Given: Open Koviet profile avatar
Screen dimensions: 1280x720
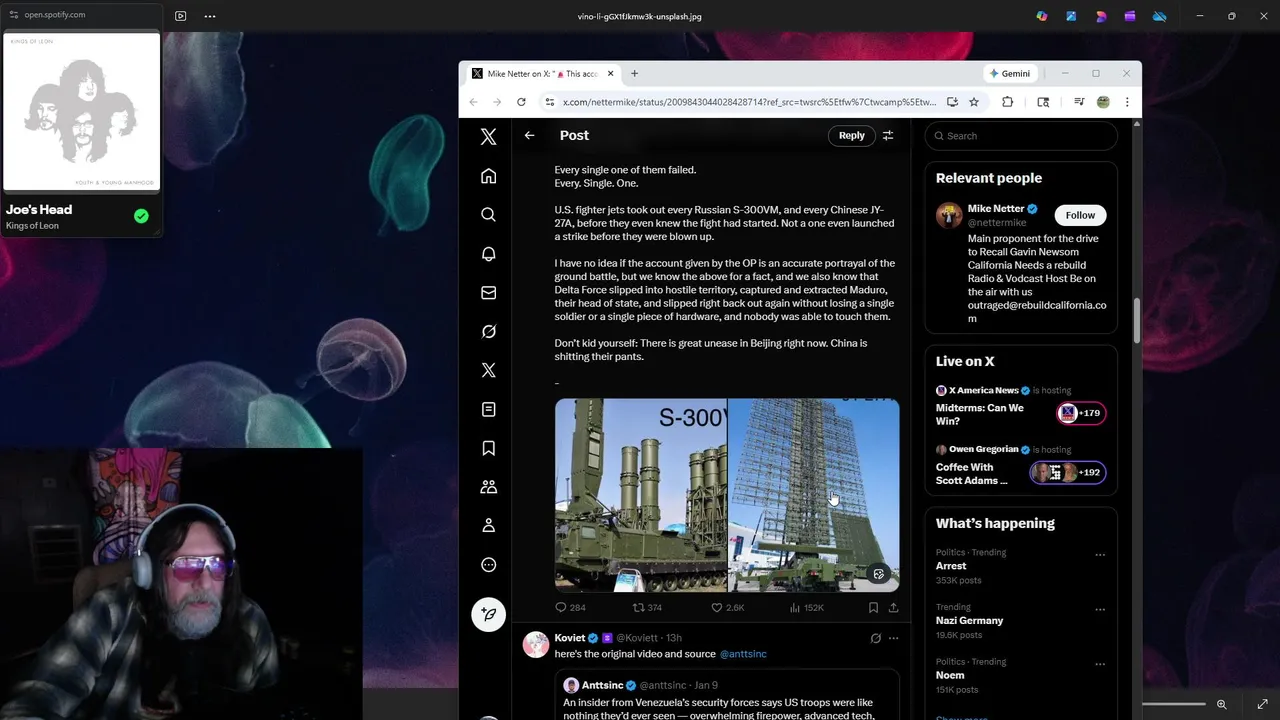Looking at the screenshot, I should pyautogui.click(x=536, y=644).
